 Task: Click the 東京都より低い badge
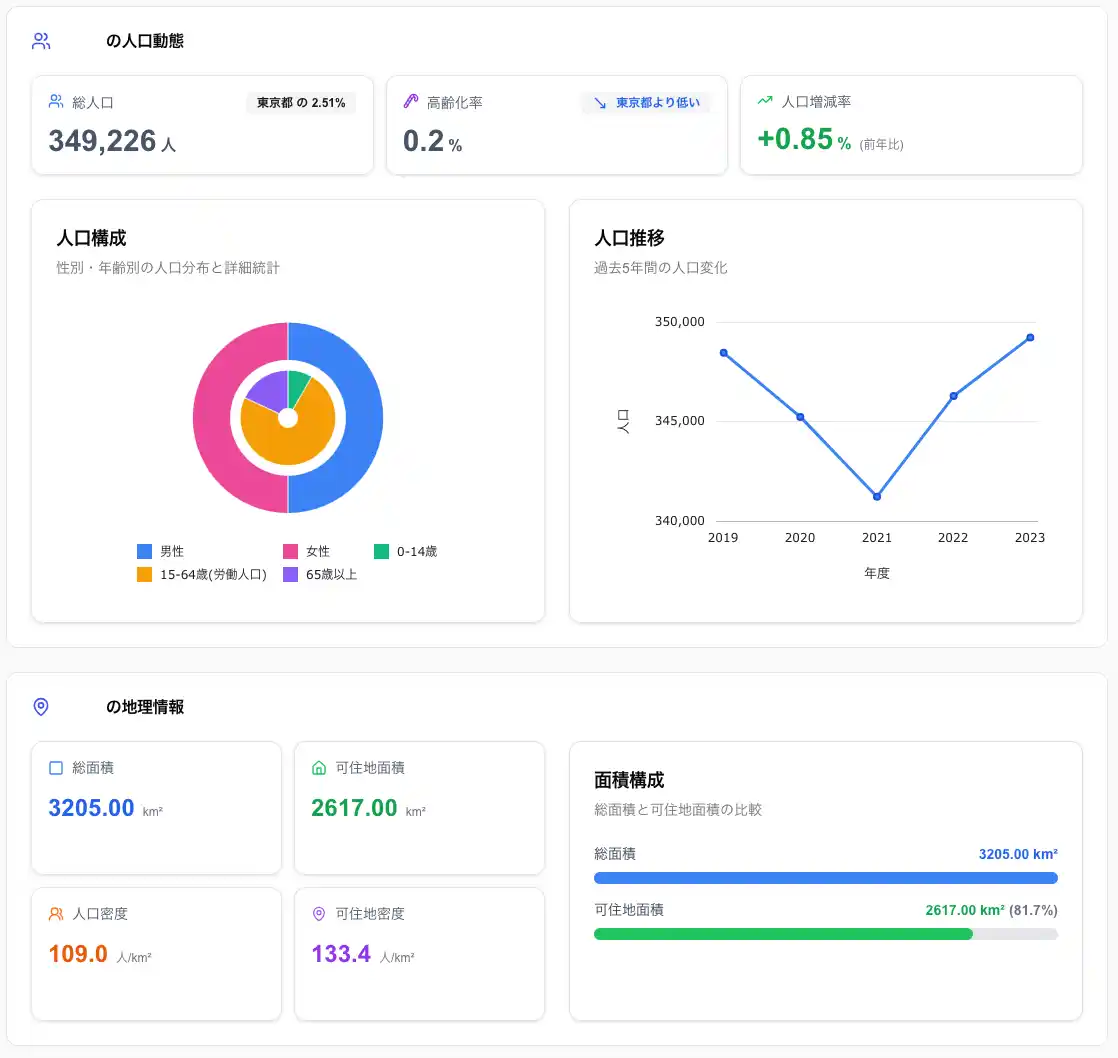(x=646, y=103)
